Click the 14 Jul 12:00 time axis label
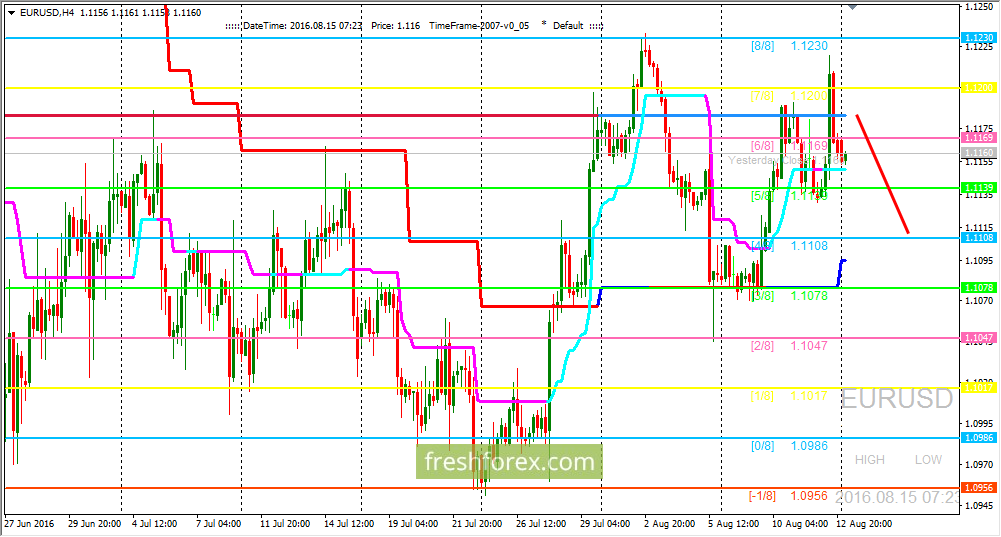Screen dimensions: 1001x537 coord(349,524)
